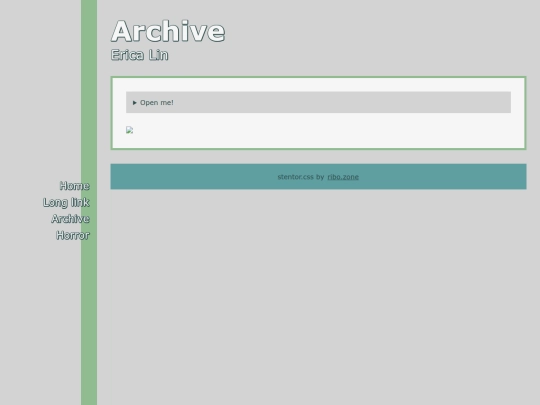Click the "stentor.css by" footer text
This screenshot has height=405, width=540.
[301, 177]
